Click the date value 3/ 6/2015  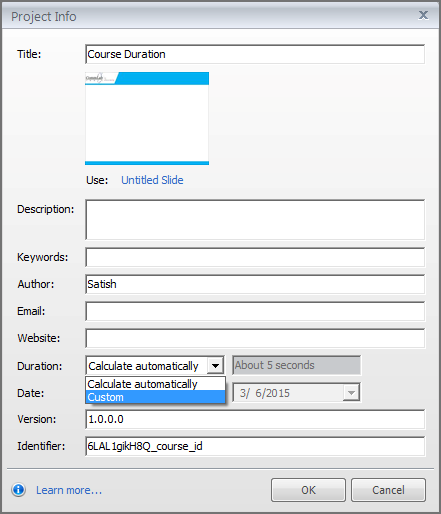pos(264,393)
